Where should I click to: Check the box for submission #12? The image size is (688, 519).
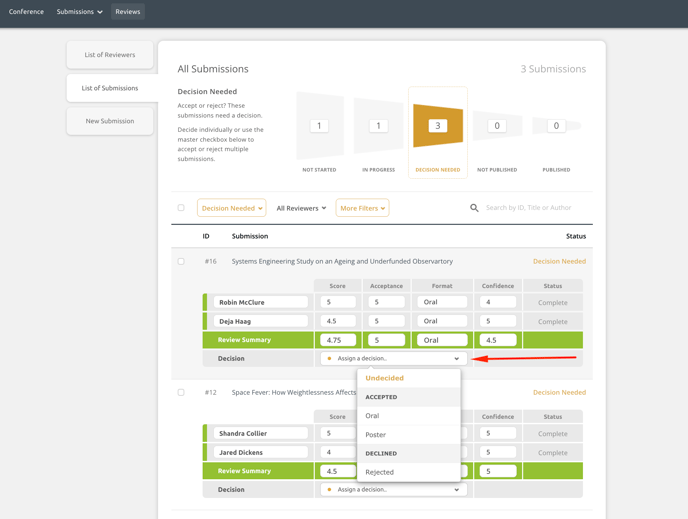click(181, 393)
